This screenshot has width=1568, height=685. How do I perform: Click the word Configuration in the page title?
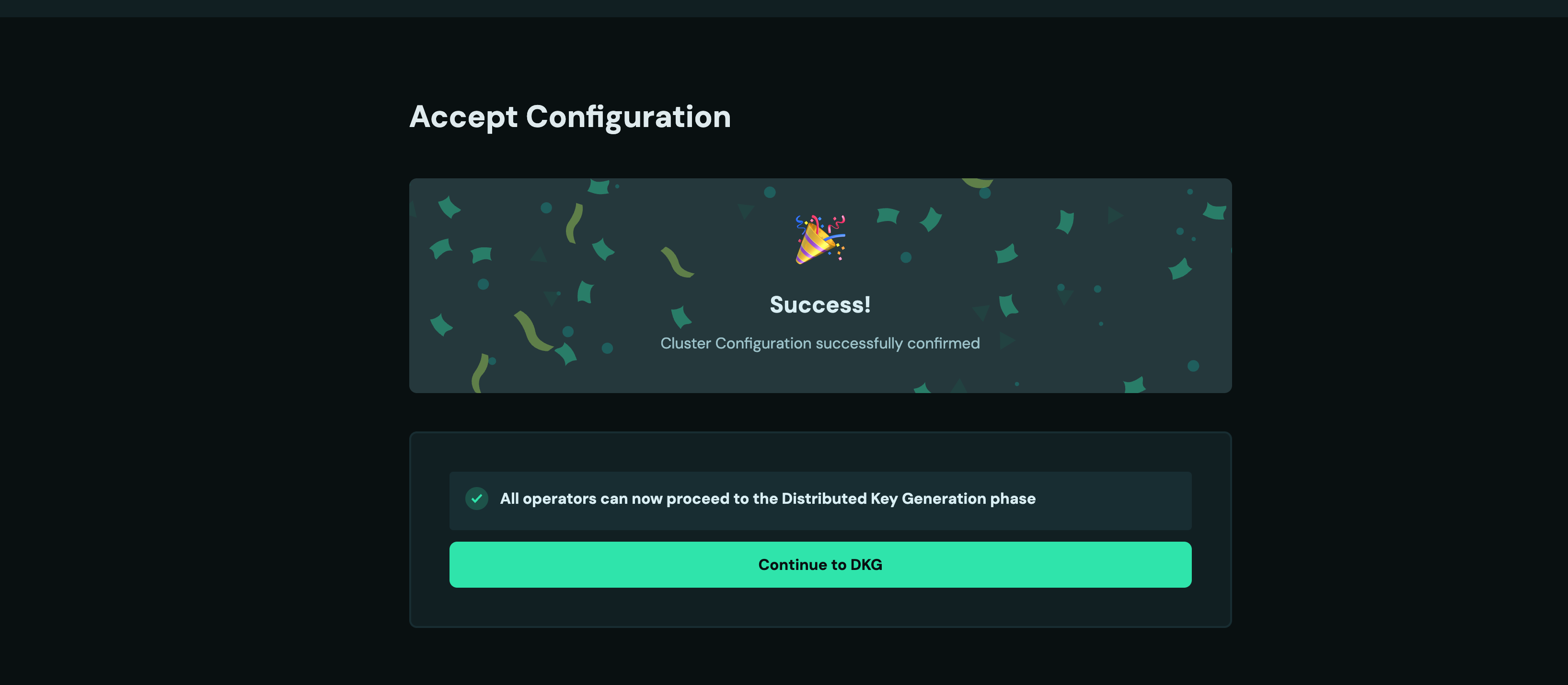[628, 116]
